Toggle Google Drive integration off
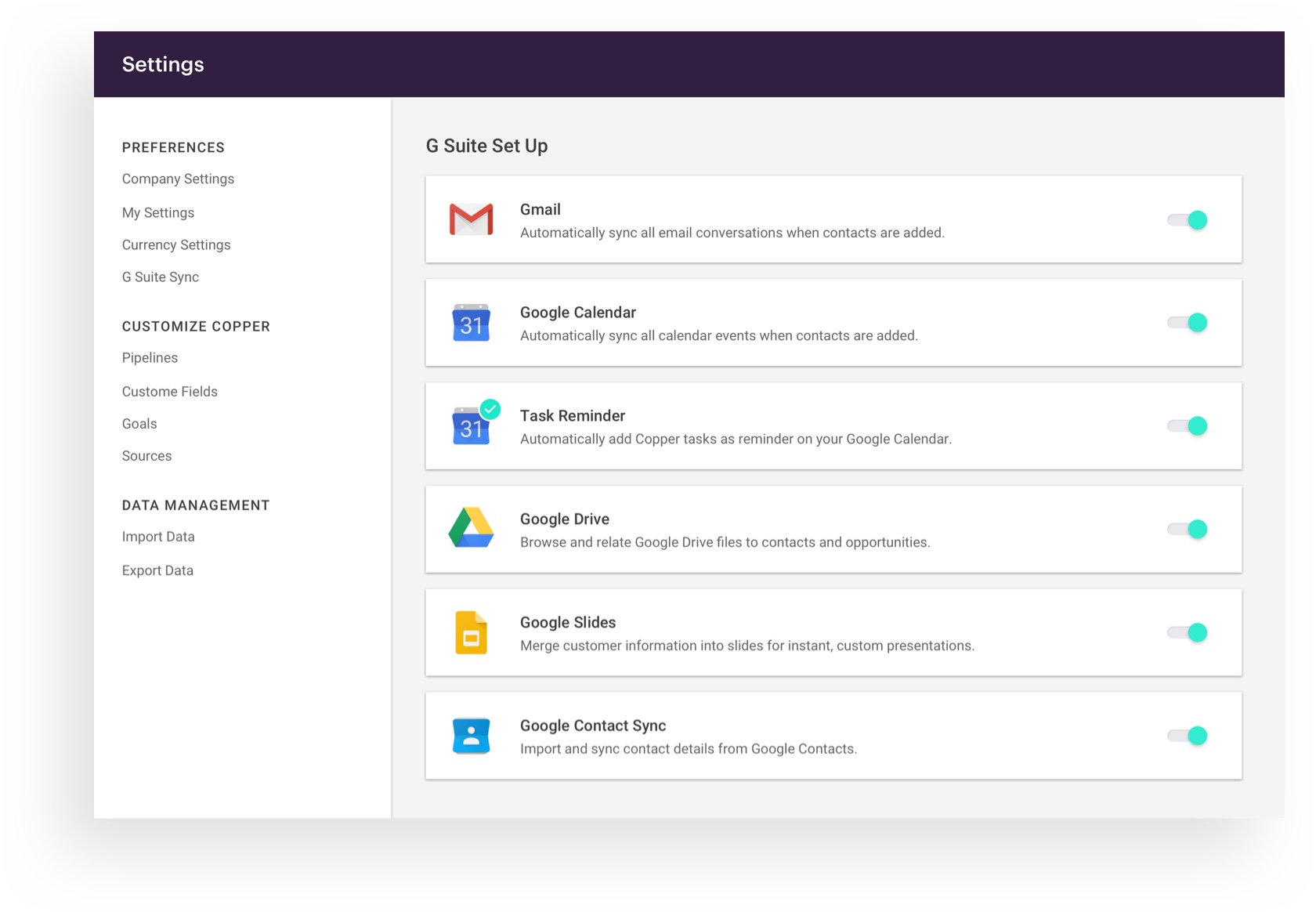The width and height of the screenshot is (1316, 912). 1188,530
